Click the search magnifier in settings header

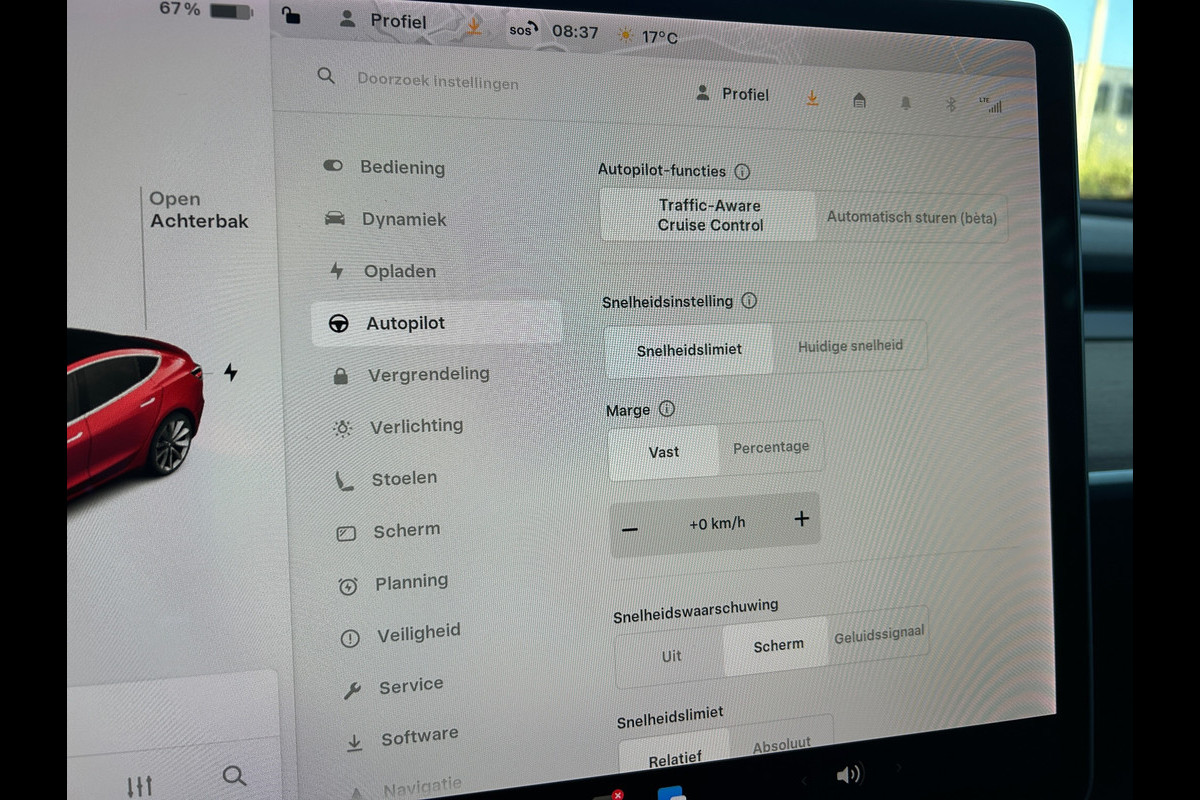(326, 75)
